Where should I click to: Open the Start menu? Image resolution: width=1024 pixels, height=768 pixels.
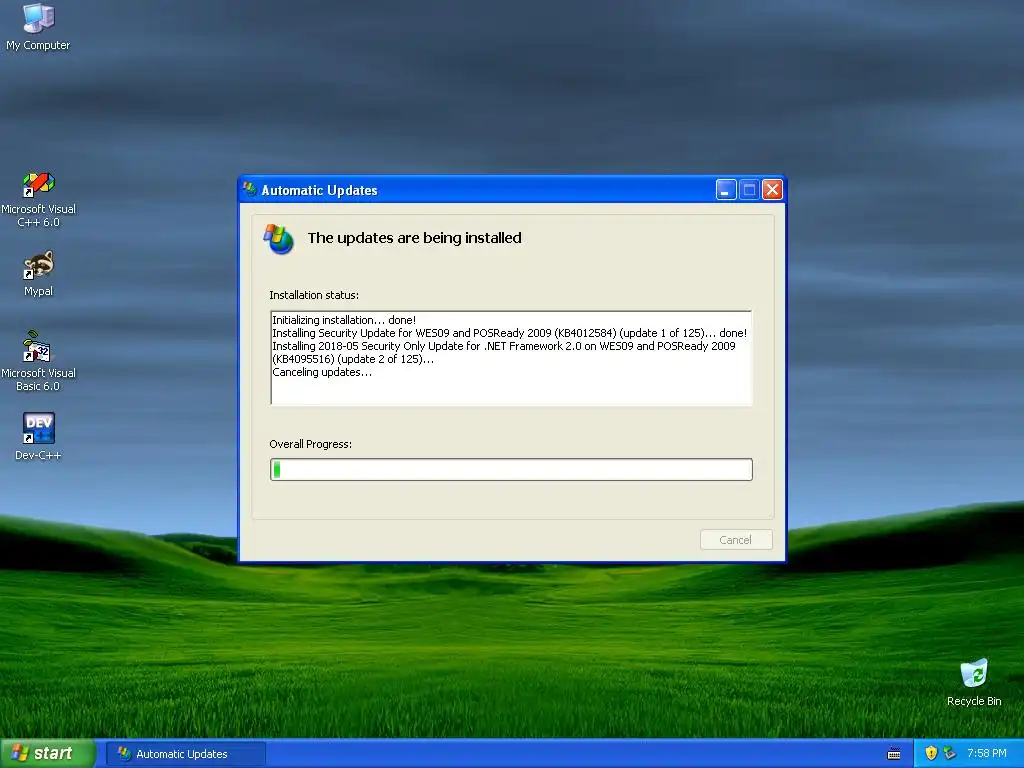[47, 753]
